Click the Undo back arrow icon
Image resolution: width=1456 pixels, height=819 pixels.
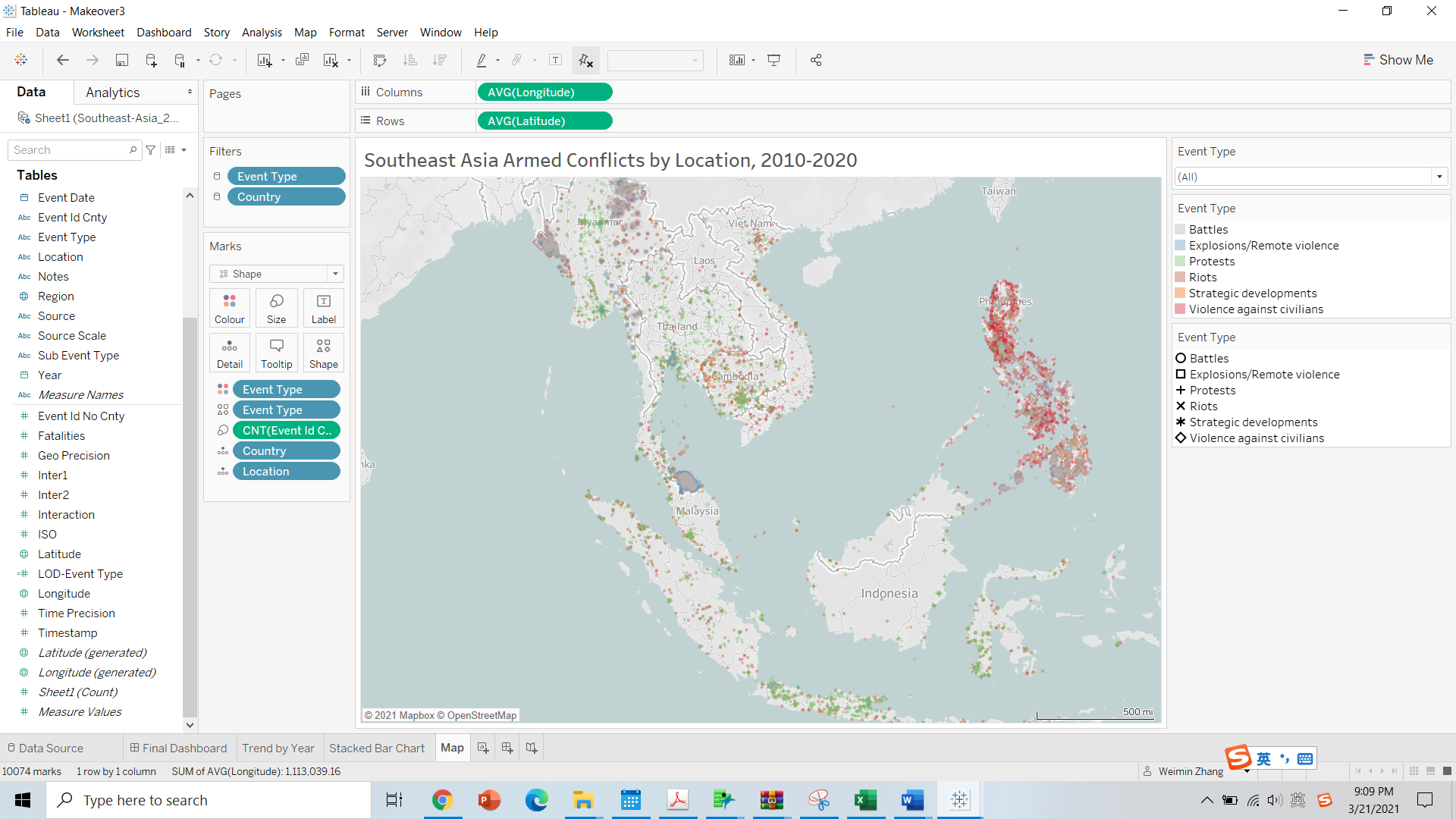point(63,60)
